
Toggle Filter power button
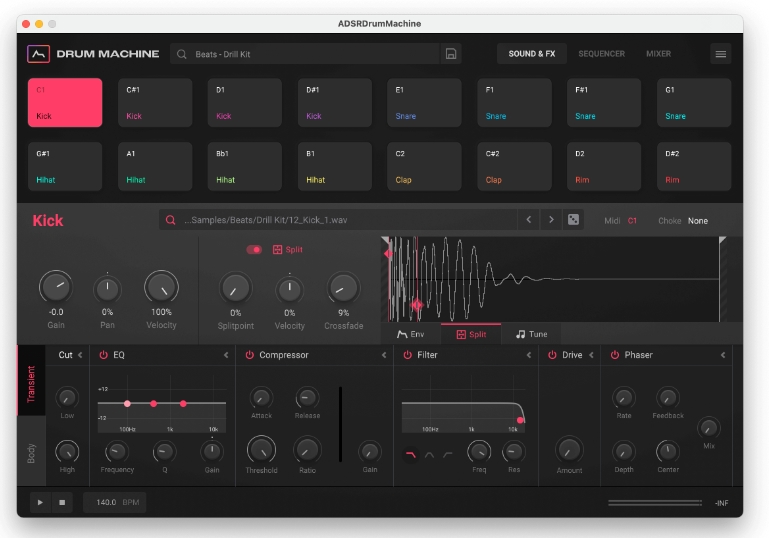[408, 355]
